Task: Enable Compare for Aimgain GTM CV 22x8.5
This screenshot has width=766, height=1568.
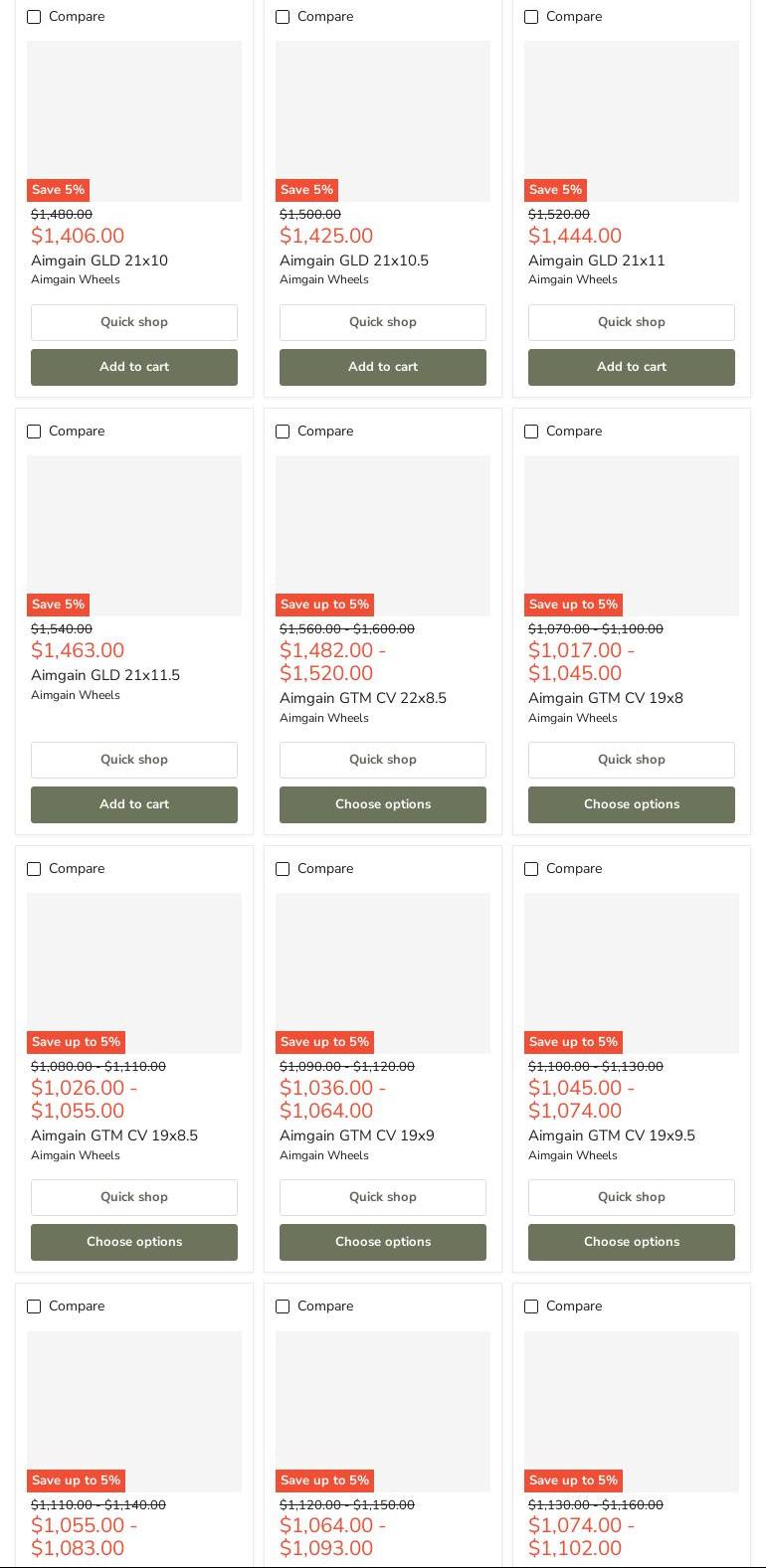Action: [x=283, y=432]
